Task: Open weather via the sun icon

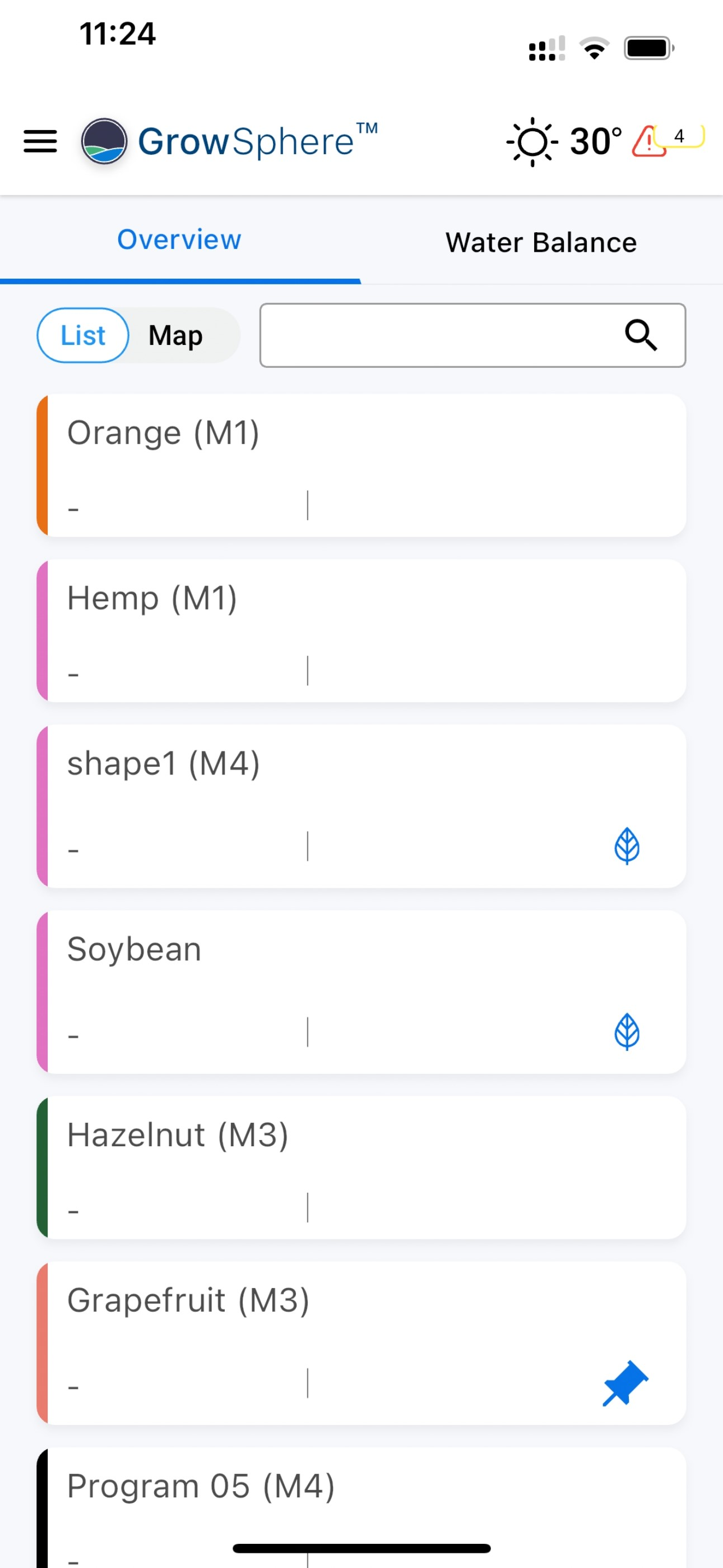Action: pos(532,141)
